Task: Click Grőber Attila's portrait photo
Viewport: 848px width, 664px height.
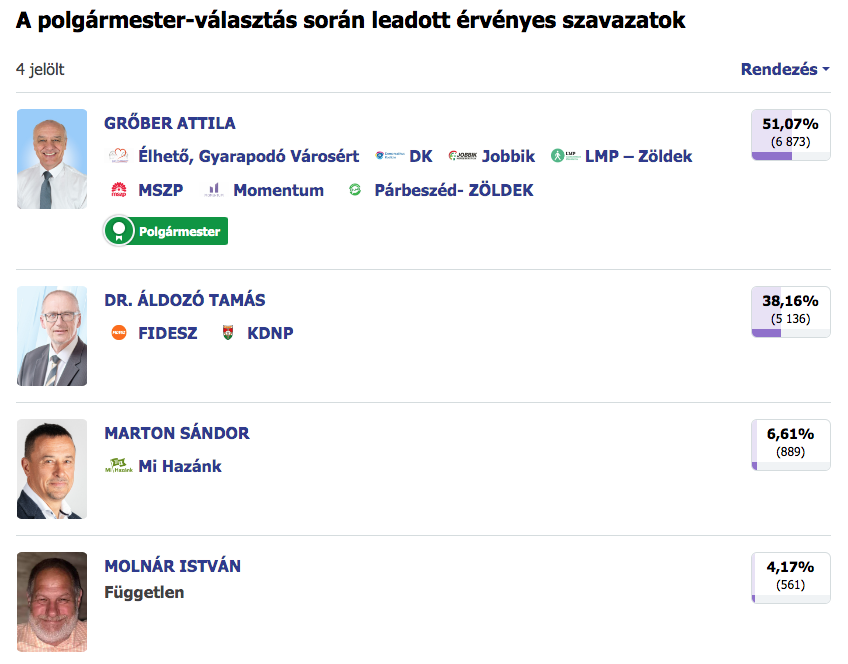Action: click(x=52, y=159)
